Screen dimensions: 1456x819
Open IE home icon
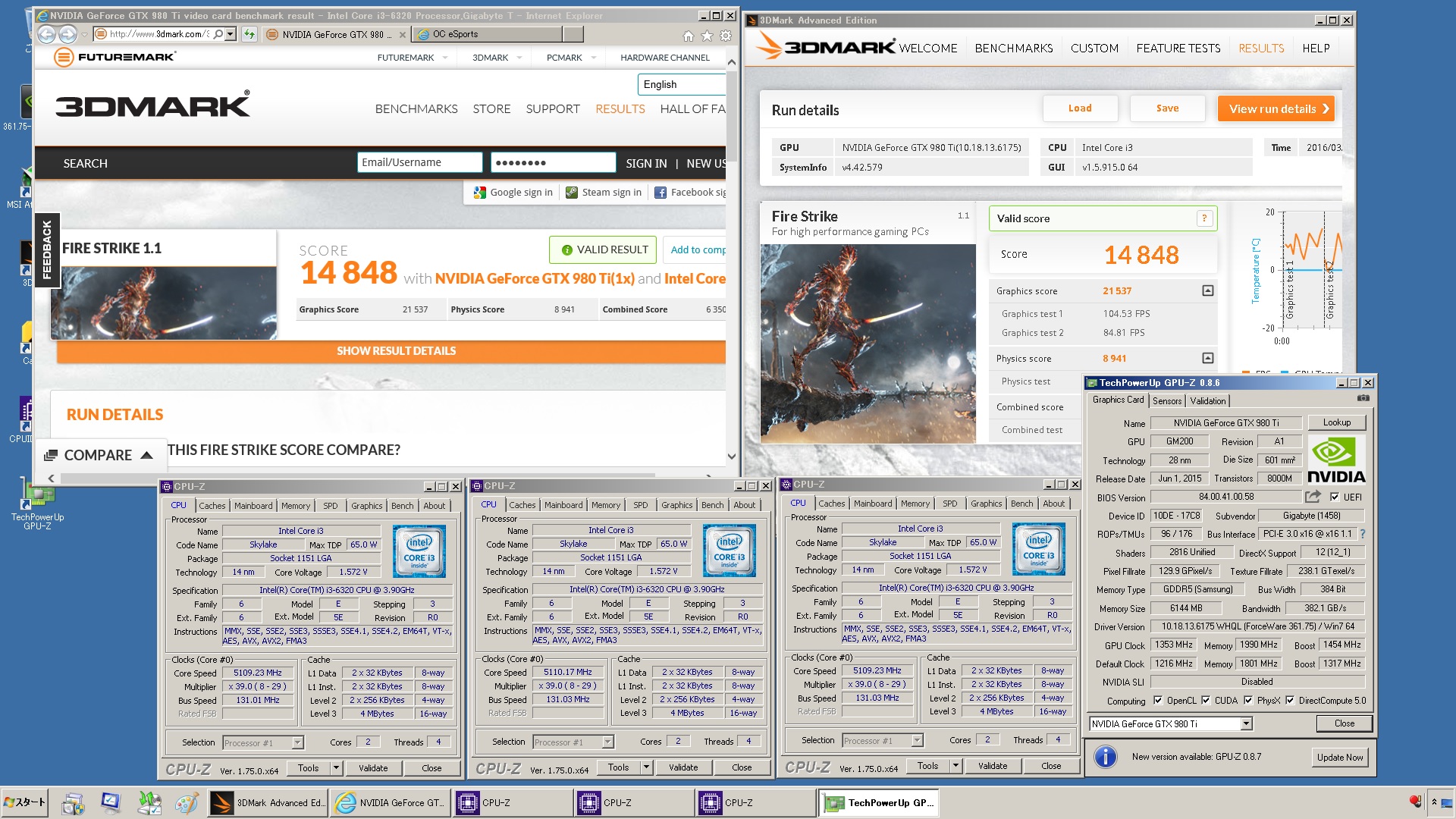point(688,36)
